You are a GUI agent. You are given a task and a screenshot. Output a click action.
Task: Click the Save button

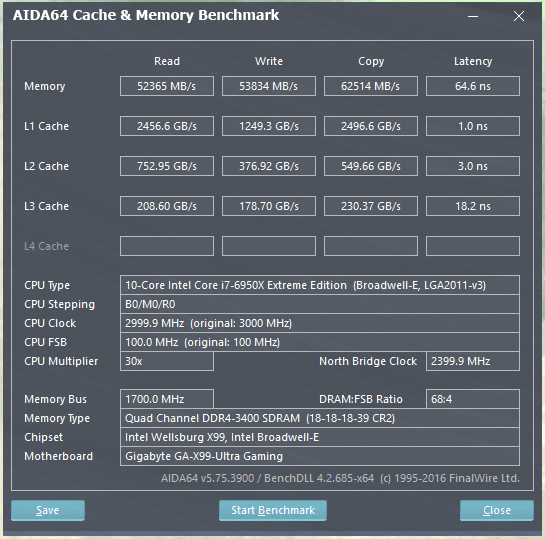pos(48,510)
